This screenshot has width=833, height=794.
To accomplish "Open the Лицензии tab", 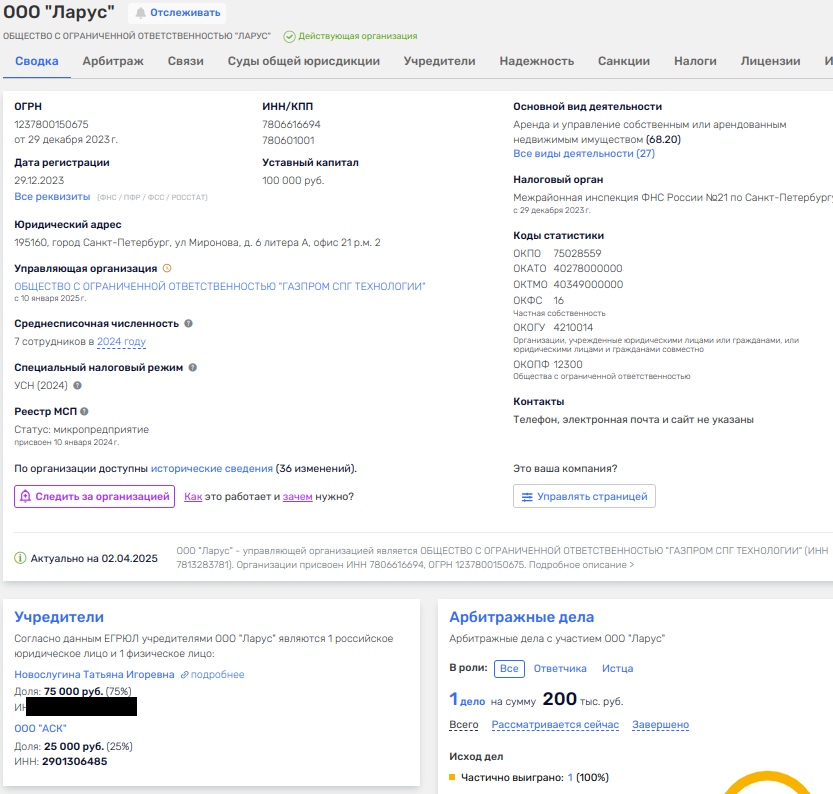I will coord(771,61).
